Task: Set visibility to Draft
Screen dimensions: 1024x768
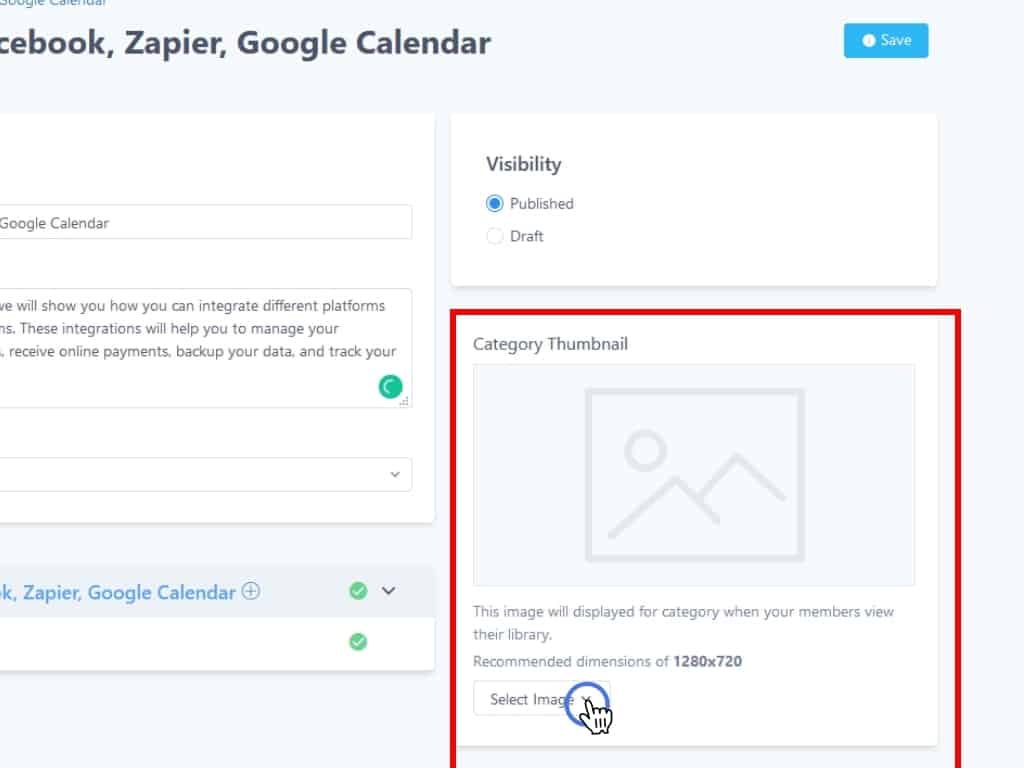Action: [x=494, y=237]
